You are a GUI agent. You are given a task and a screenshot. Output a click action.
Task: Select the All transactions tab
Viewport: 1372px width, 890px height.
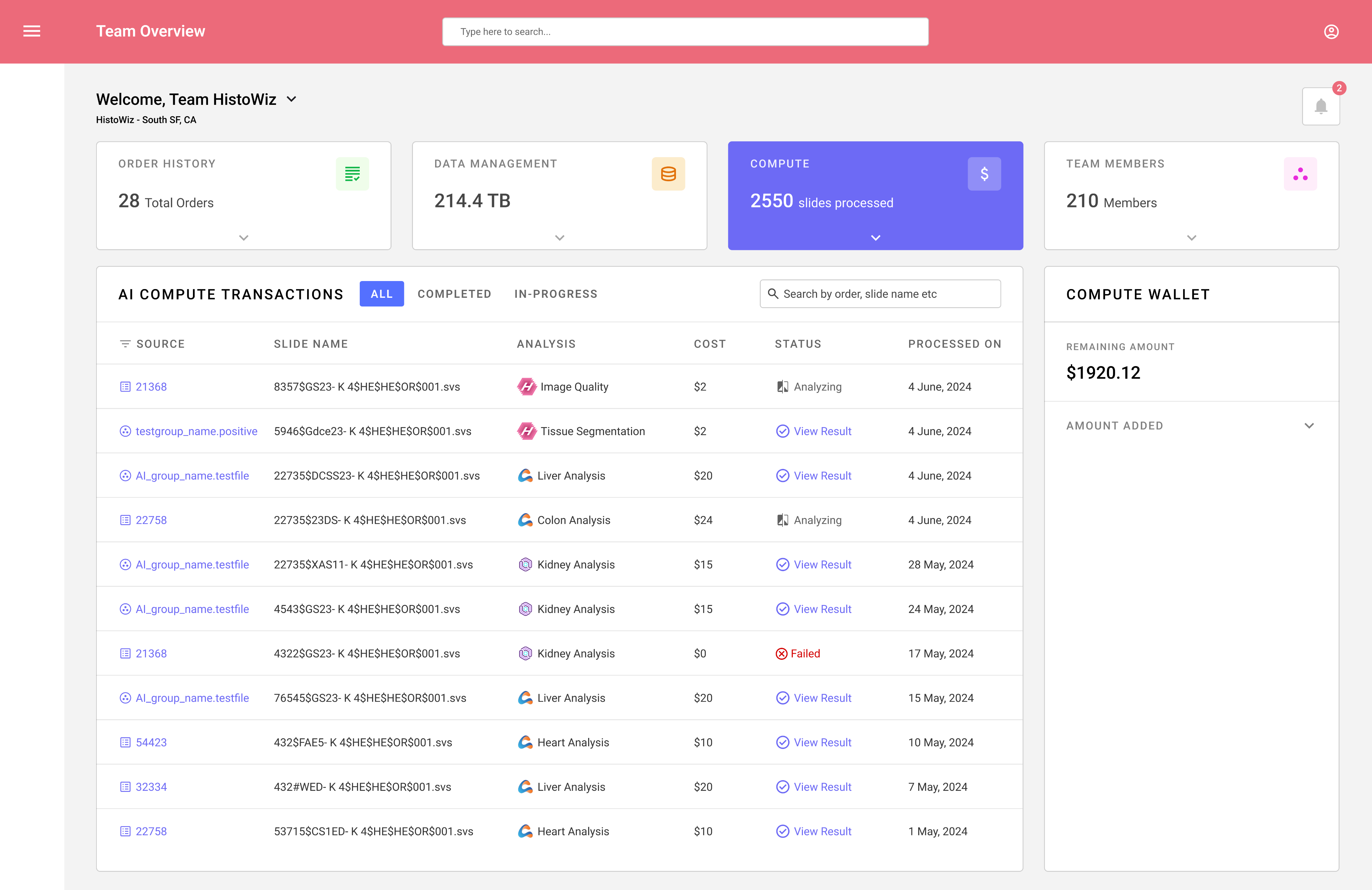pos(382,294)
